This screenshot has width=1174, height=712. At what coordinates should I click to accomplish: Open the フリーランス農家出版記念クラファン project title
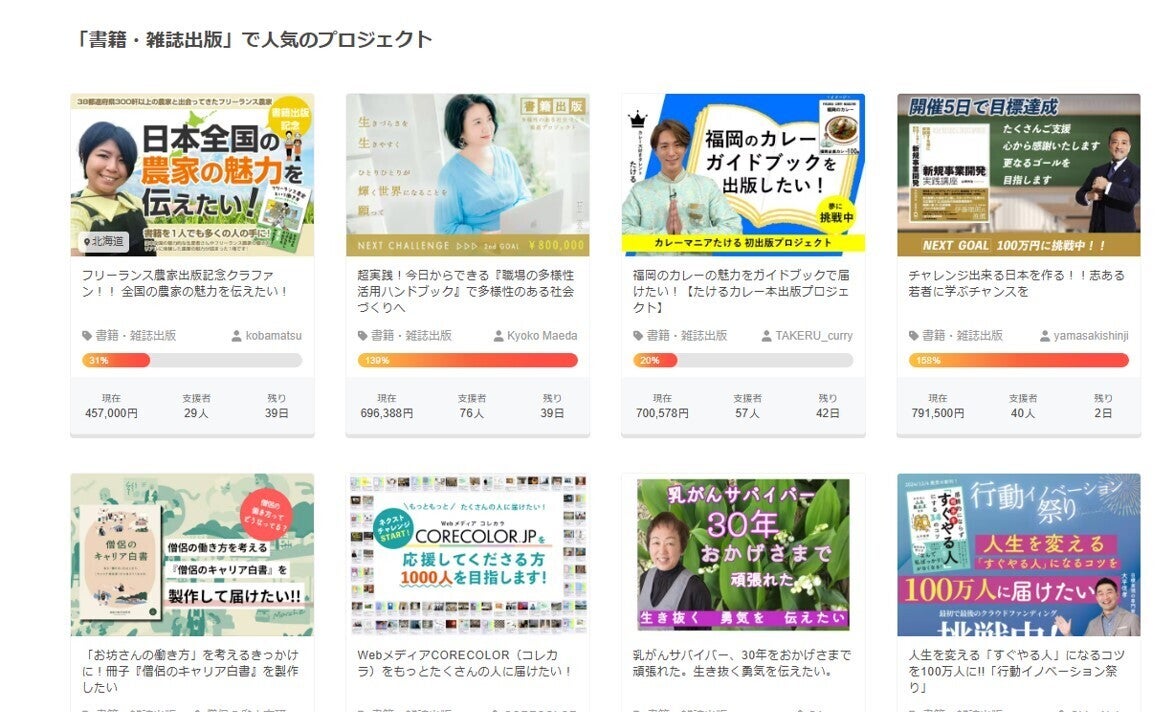(x=185, y=283)
